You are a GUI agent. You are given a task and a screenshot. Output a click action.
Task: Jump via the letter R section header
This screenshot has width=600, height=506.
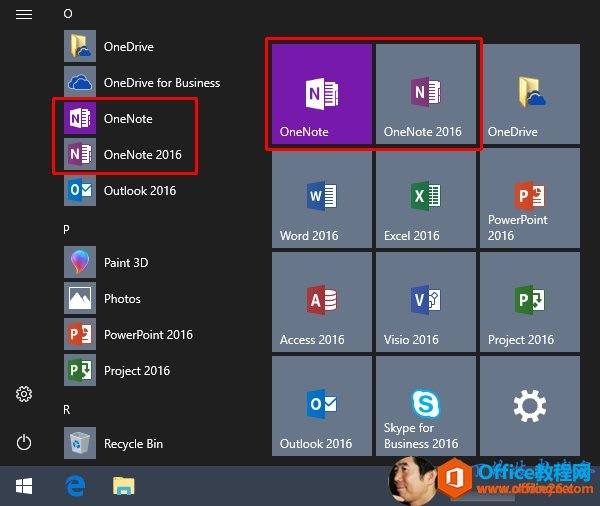click(67, 410)
